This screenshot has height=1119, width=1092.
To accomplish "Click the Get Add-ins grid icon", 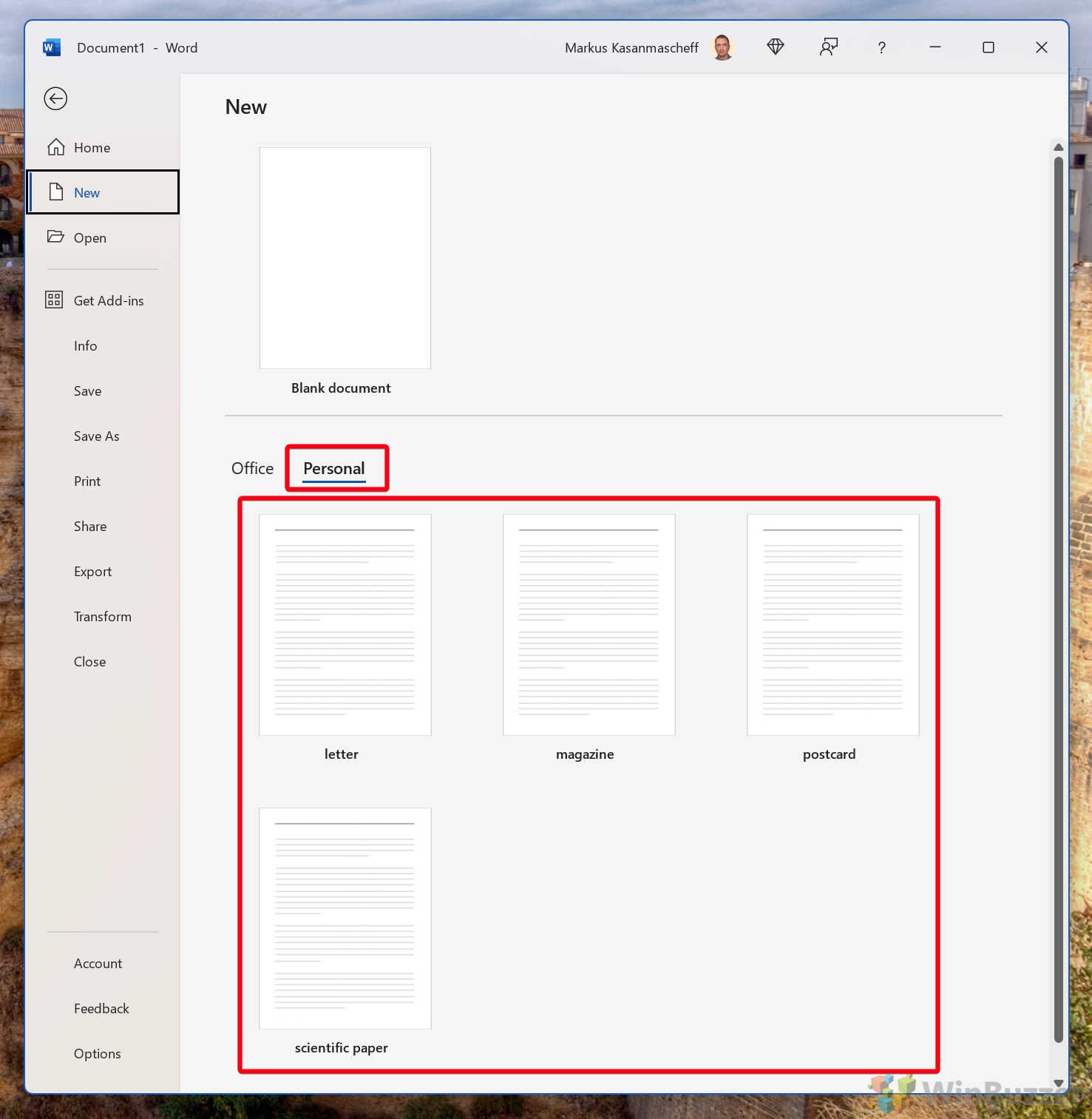I will 54,300.
